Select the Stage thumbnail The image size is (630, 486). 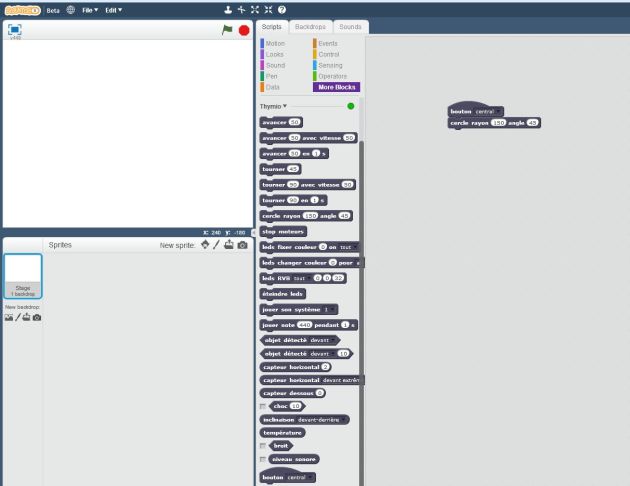tap(22, 274)
